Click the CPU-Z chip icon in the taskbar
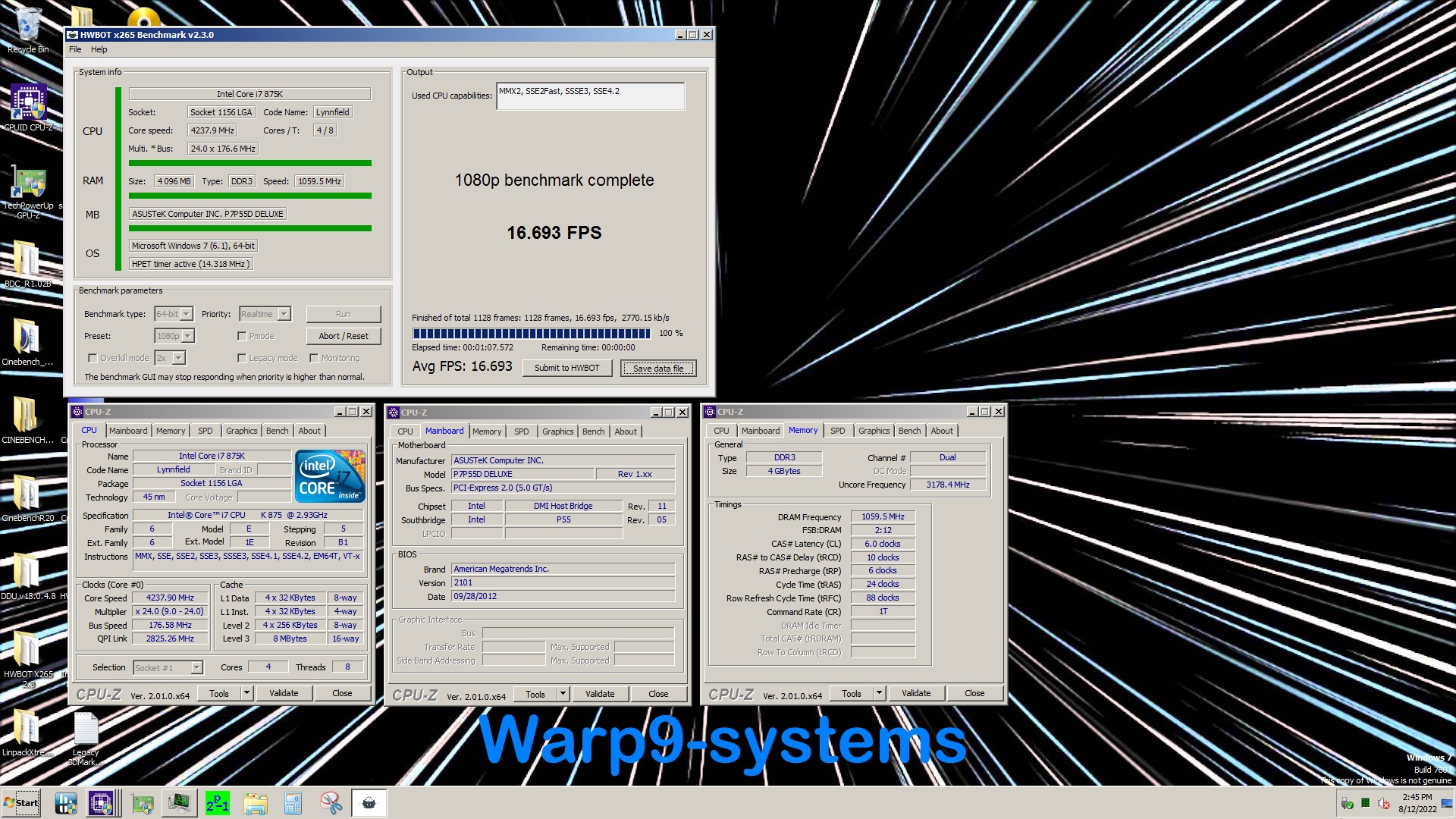1456x819 pixels. [100, 803]
